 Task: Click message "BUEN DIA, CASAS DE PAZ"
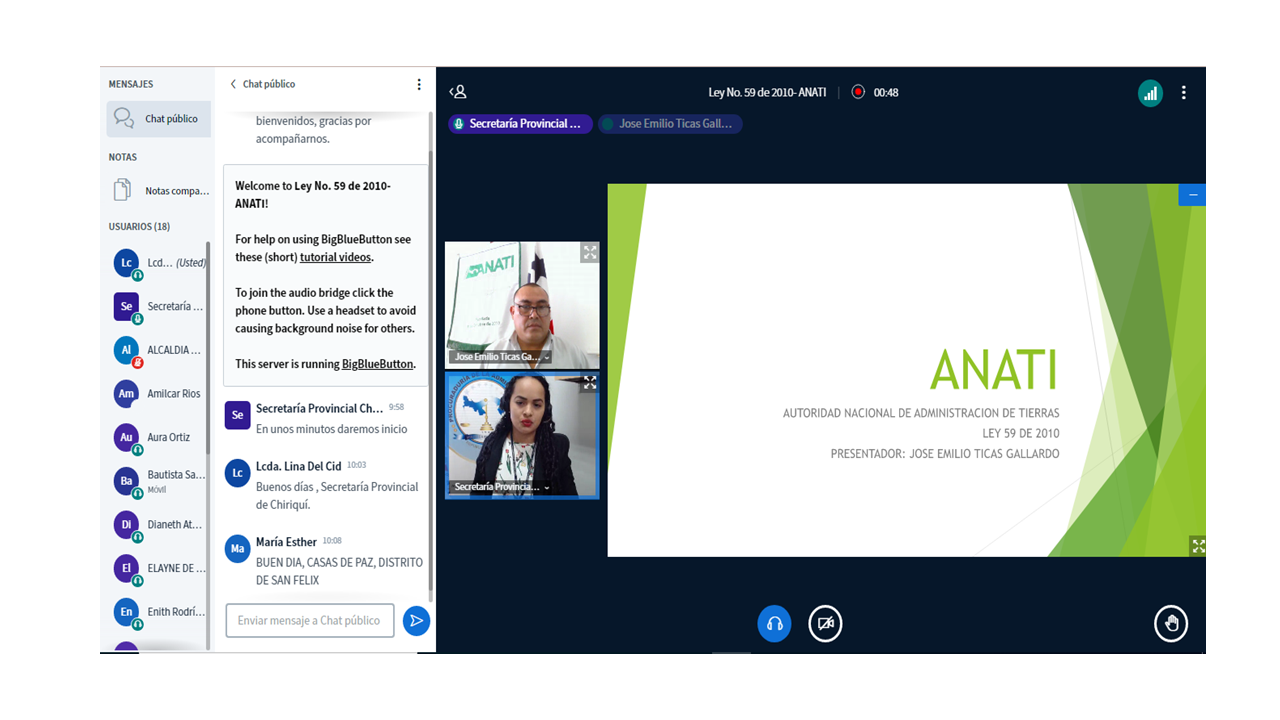339,571
